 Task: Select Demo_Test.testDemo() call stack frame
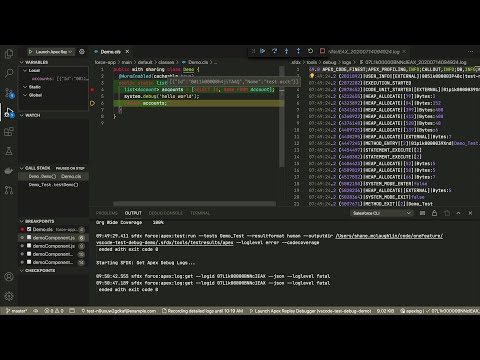coord(53,185)
